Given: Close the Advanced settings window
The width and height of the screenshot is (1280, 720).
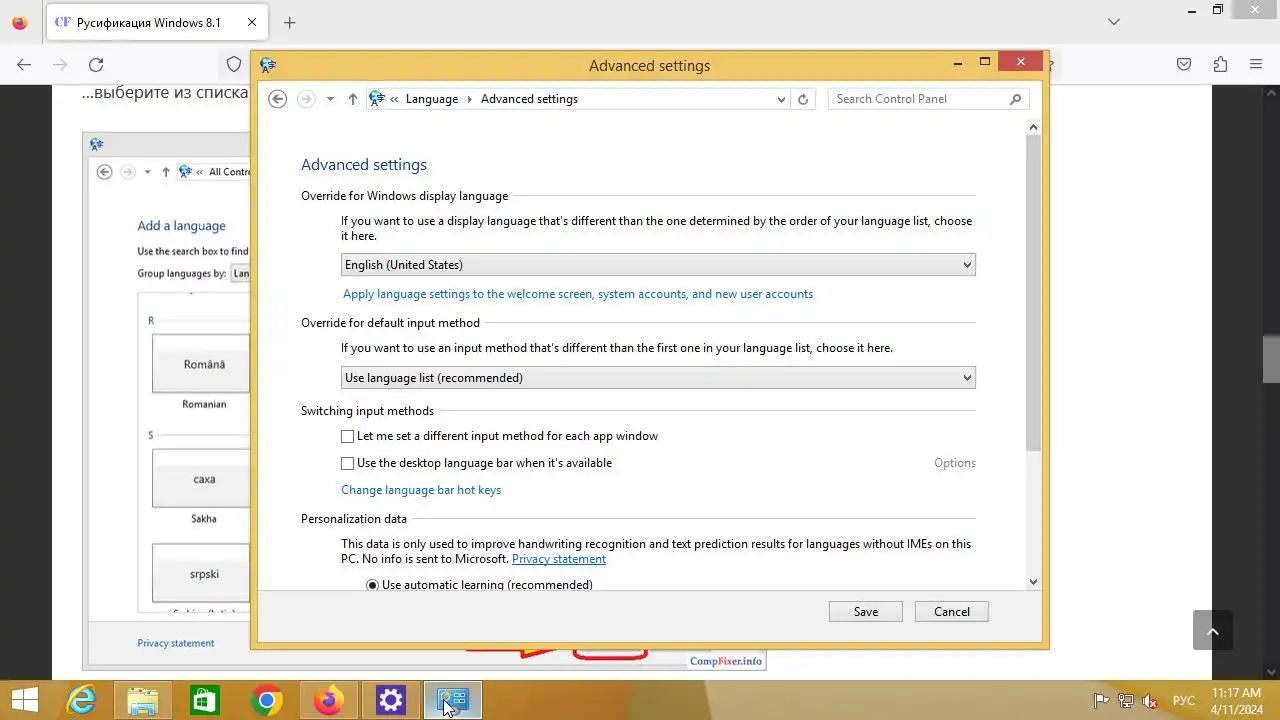Looking at the screenshot, I should tap(1021, 62).
